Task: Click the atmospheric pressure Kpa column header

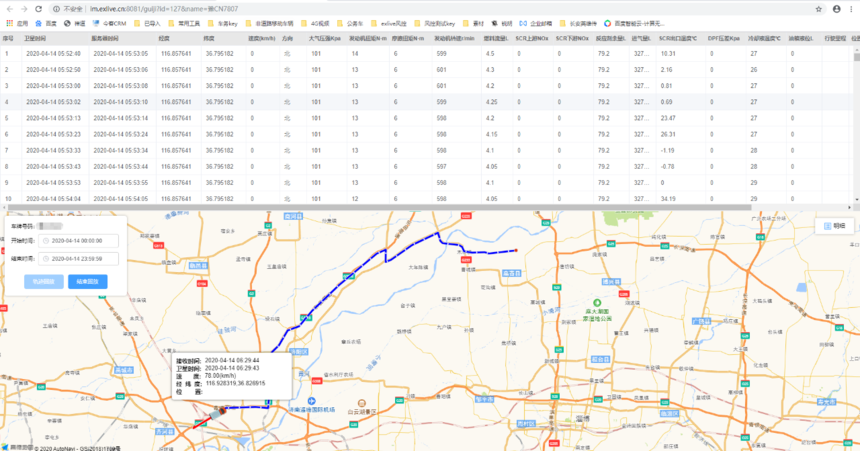Action: pyautogui.click(x=324, y=38)
